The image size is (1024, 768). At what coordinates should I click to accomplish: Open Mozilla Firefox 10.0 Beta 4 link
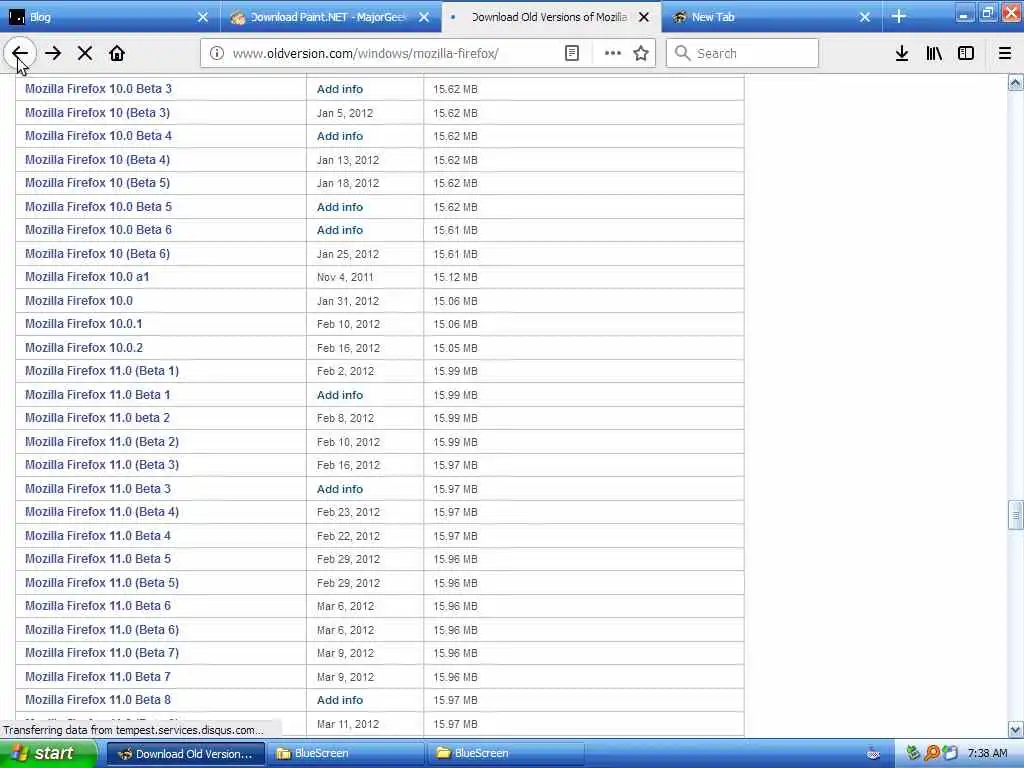98,136
